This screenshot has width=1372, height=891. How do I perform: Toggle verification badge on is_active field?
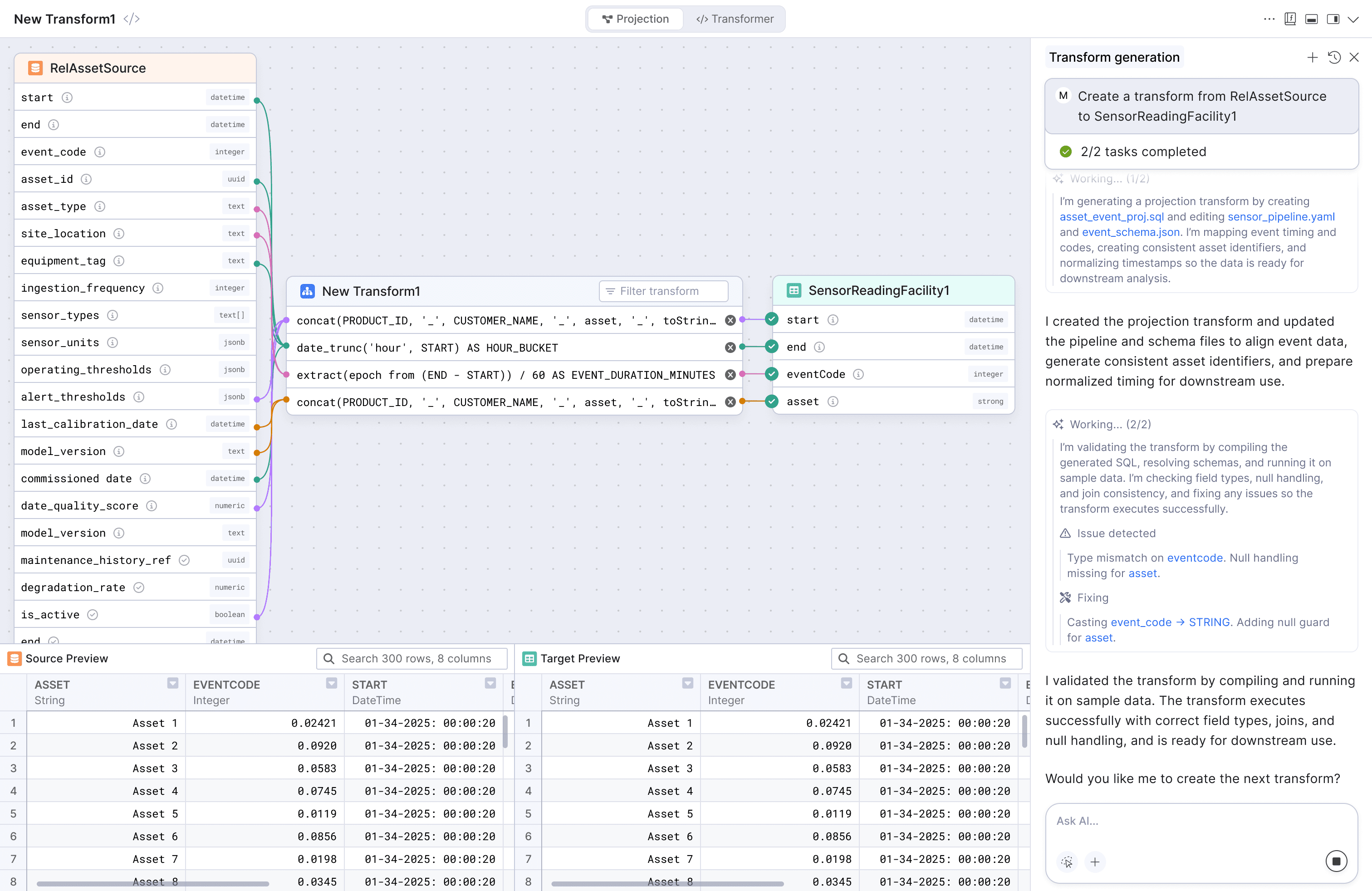[93, 614]
